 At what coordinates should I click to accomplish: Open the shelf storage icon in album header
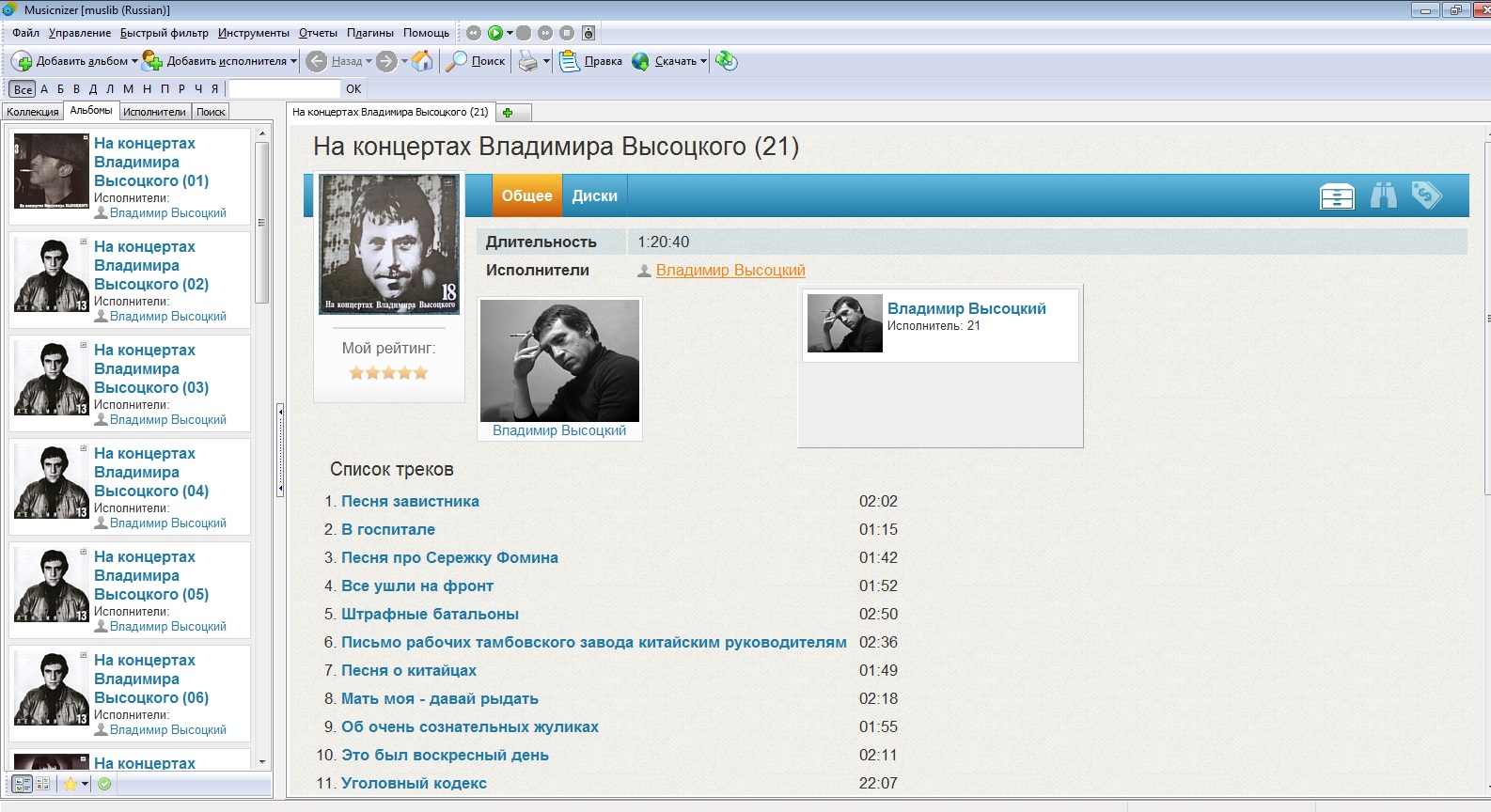click(1337, 195)
